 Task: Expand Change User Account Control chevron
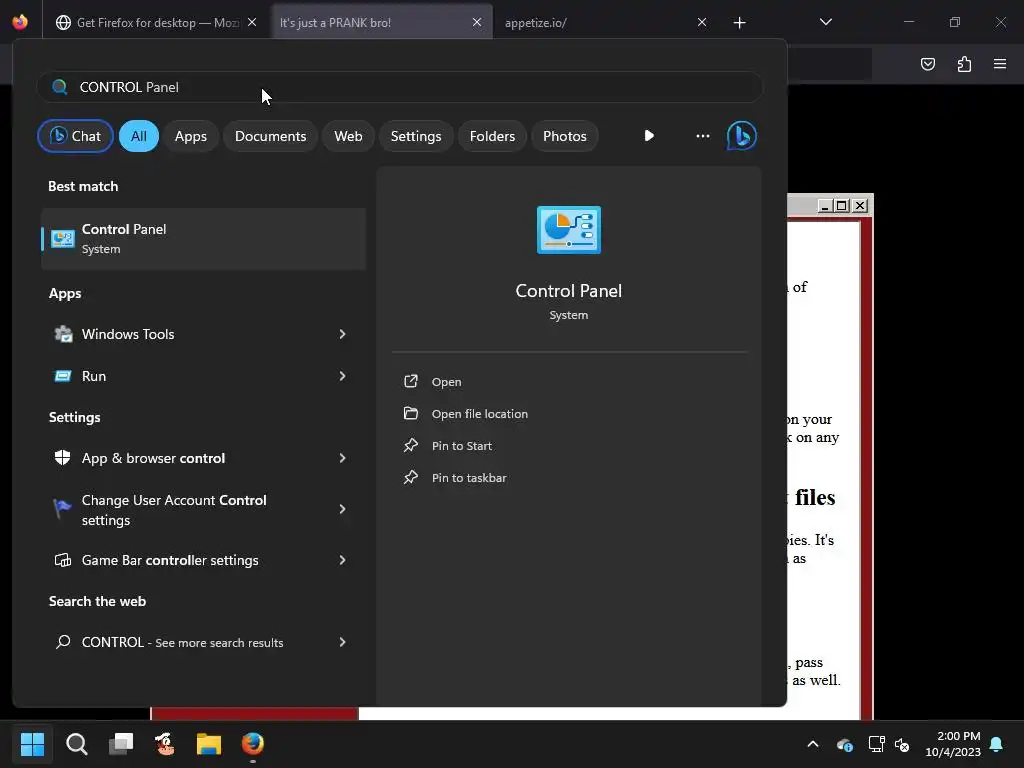[342, 509]
